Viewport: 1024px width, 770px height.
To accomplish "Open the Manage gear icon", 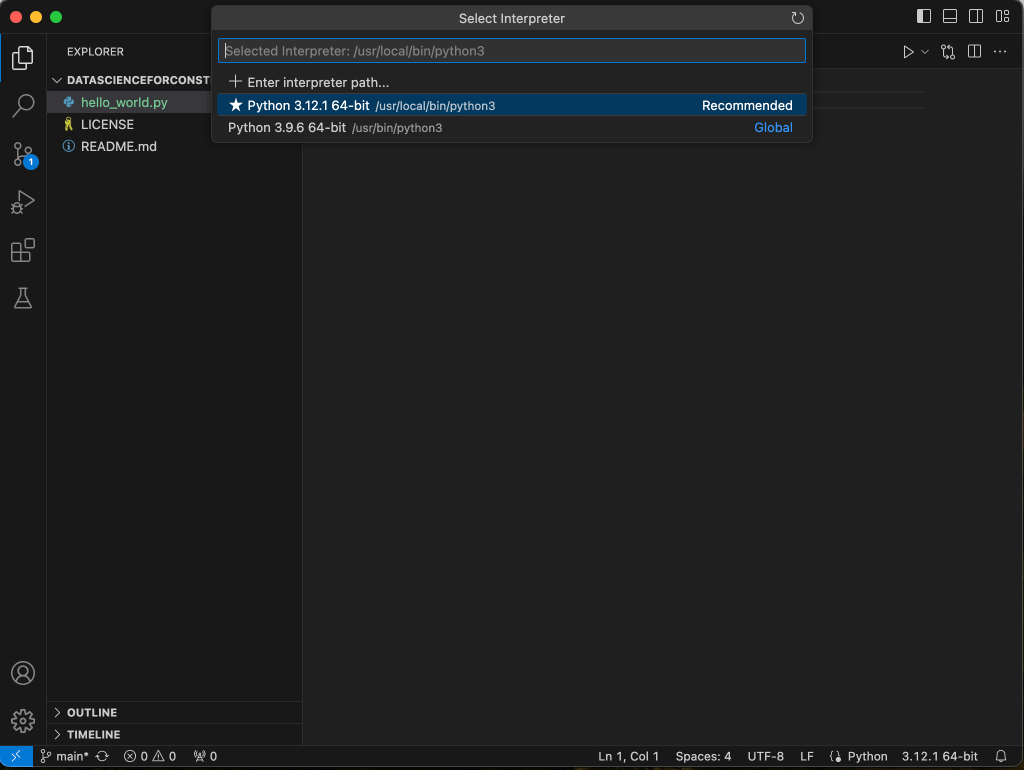I will pyautogui.click(x=23, y=720).
